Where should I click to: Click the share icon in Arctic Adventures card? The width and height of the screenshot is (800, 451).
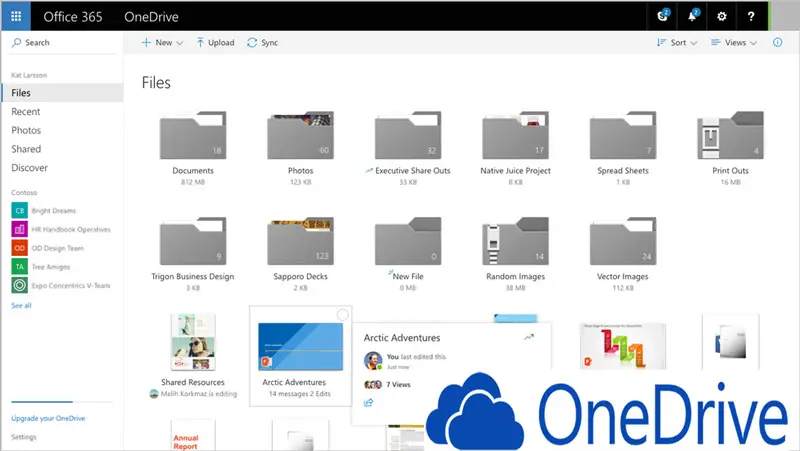tap(368, 403)
